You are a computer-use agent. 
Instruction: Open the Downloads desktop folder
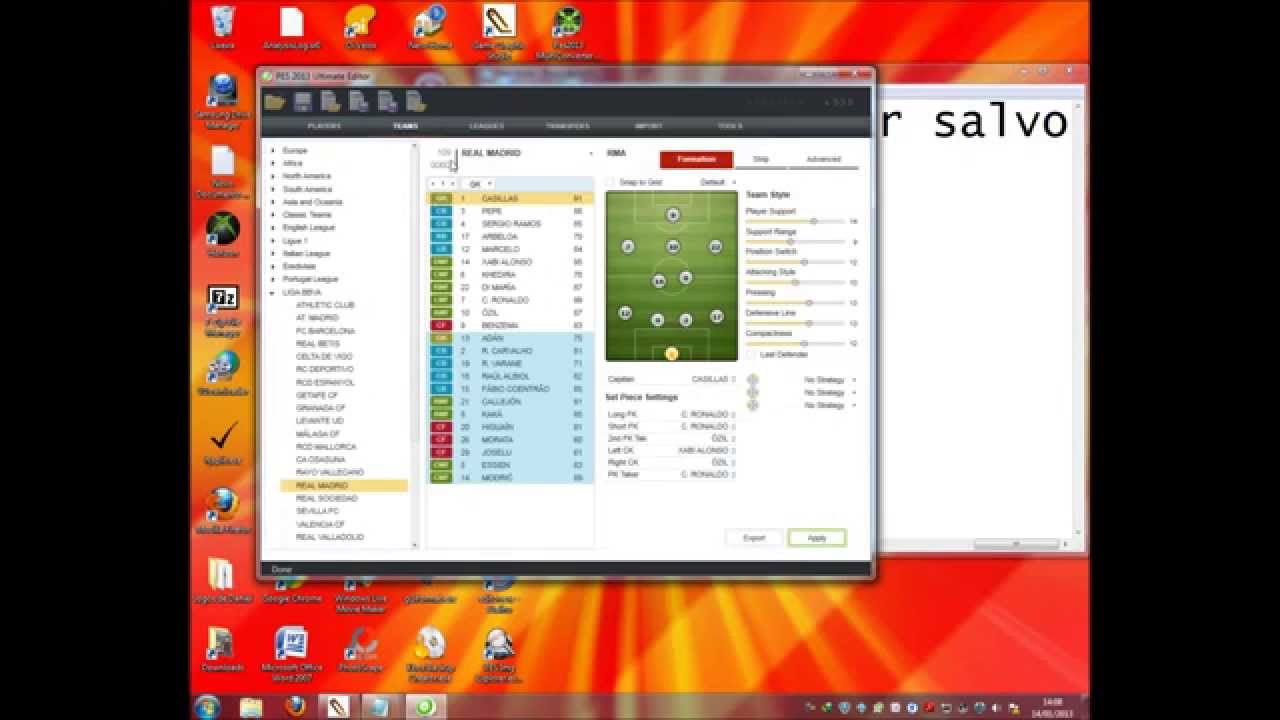click(222, 649)
